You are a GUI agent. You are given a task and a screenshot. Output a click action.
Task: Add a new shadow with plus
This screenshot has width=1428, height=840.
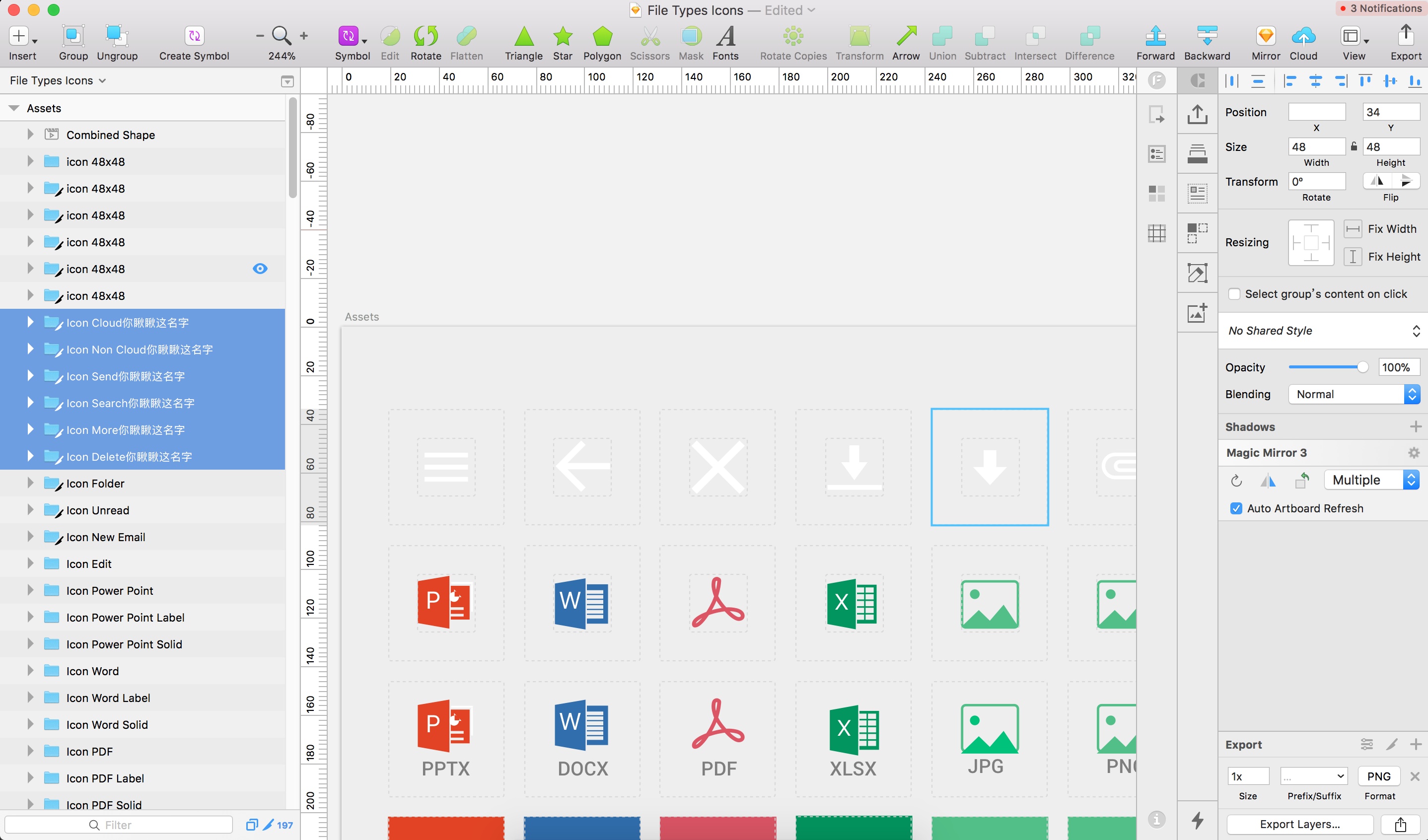click(x=1415, y=426)
